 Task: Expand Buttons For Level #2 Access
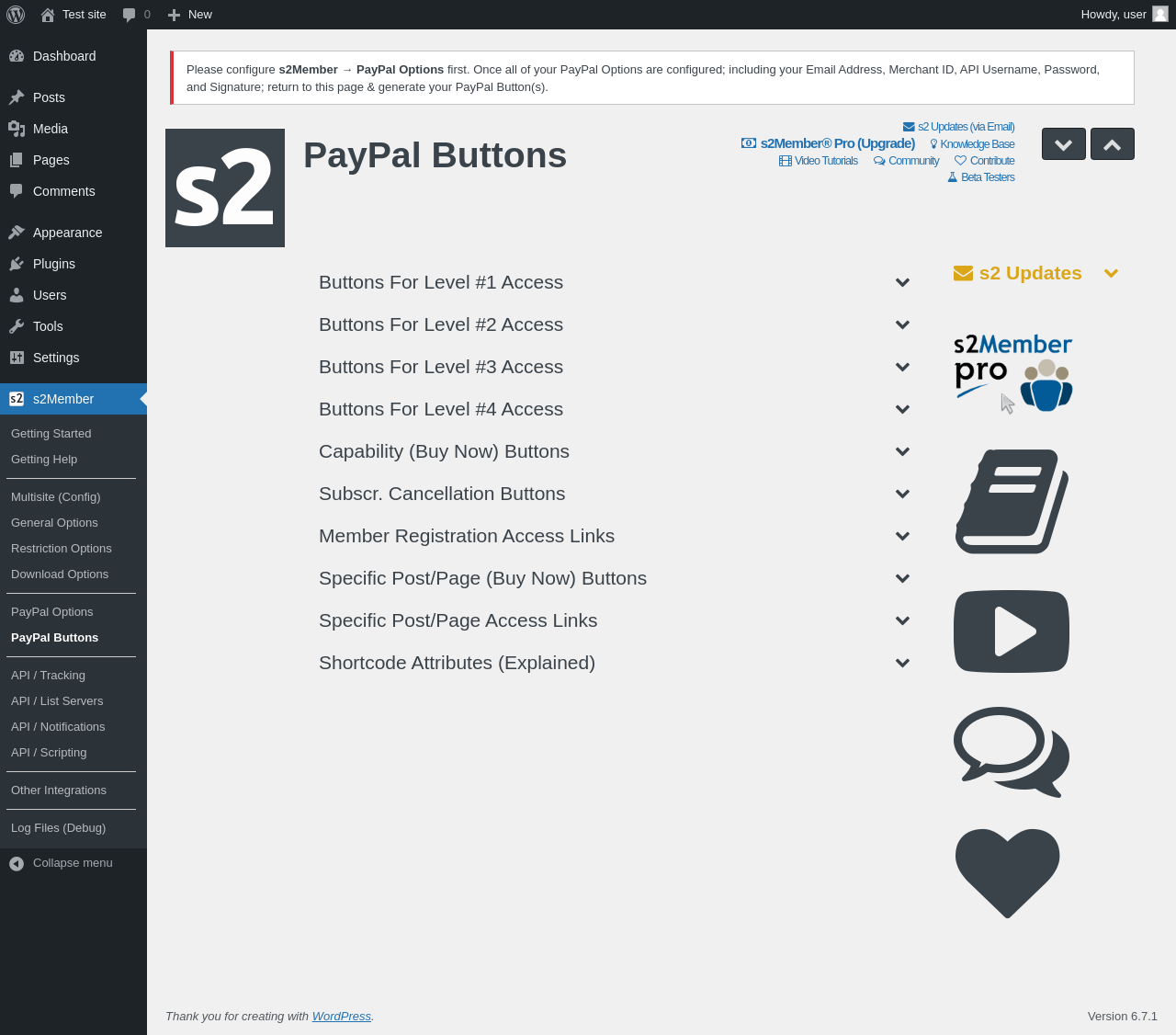pyautogui.click(x=615, y=324)
